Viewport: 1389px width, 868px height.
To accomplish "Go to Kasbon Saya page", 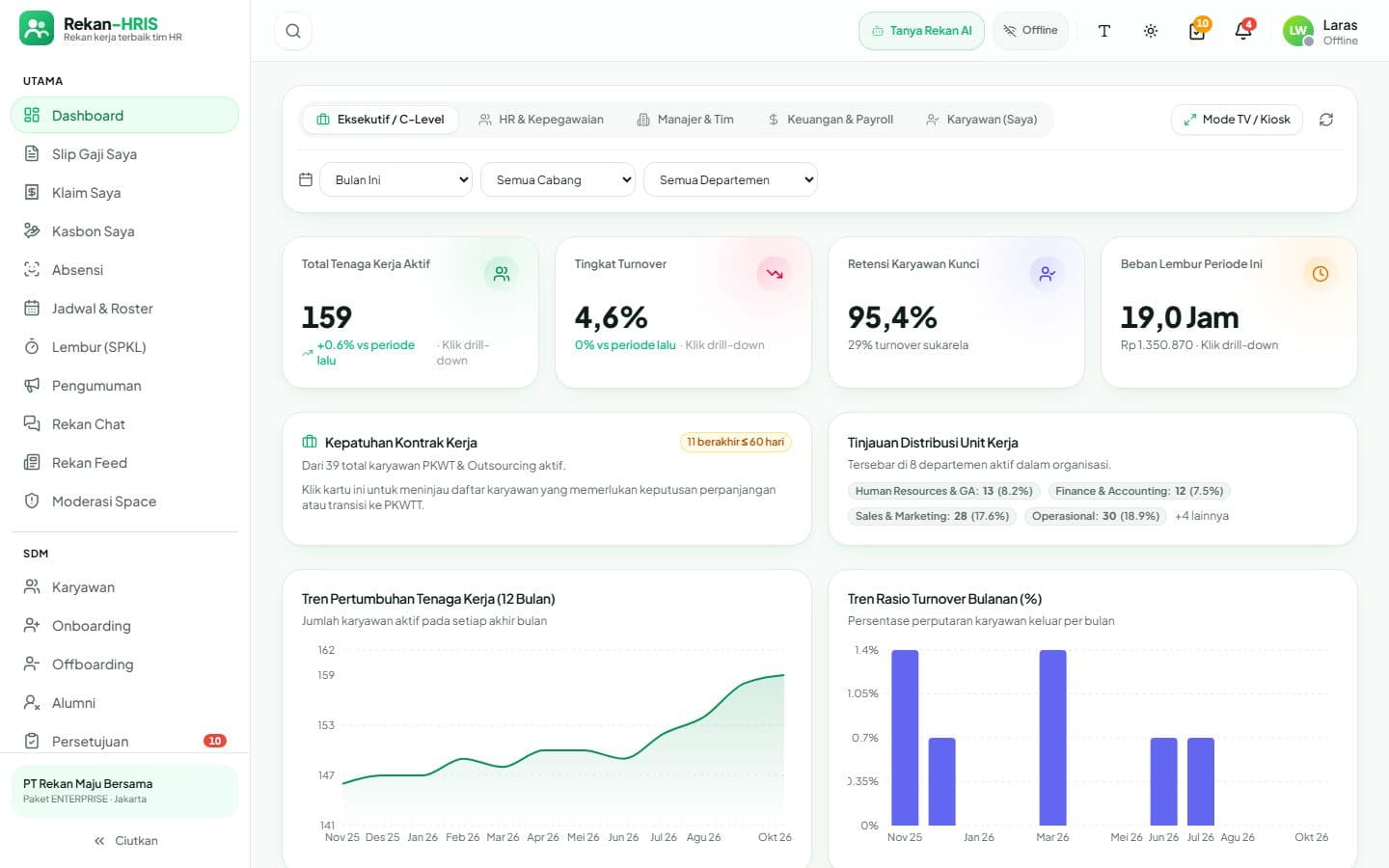I will tap(124, 231).
